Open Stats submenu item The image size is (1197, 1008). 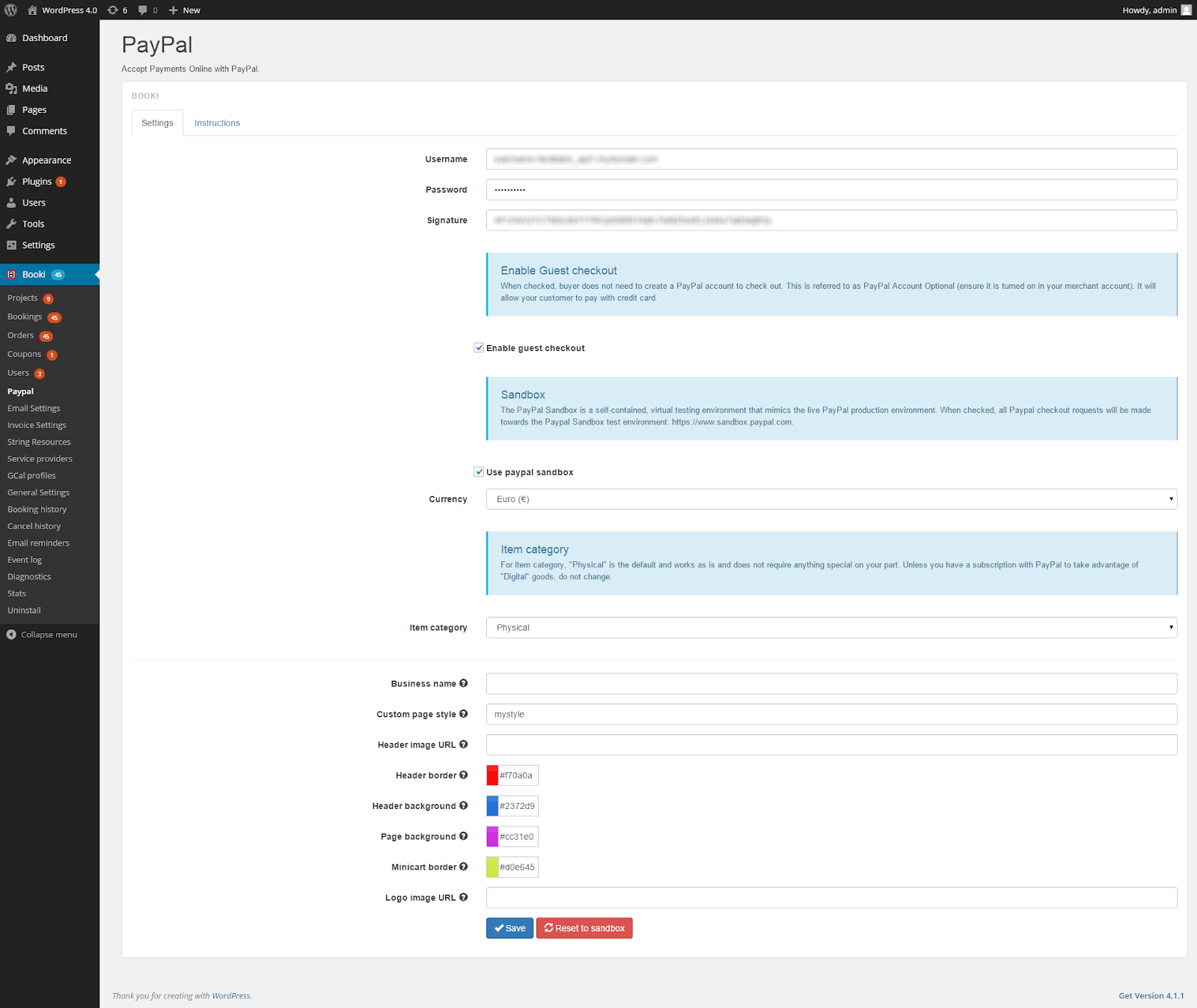pyautogui.click(x=16, y=593)
